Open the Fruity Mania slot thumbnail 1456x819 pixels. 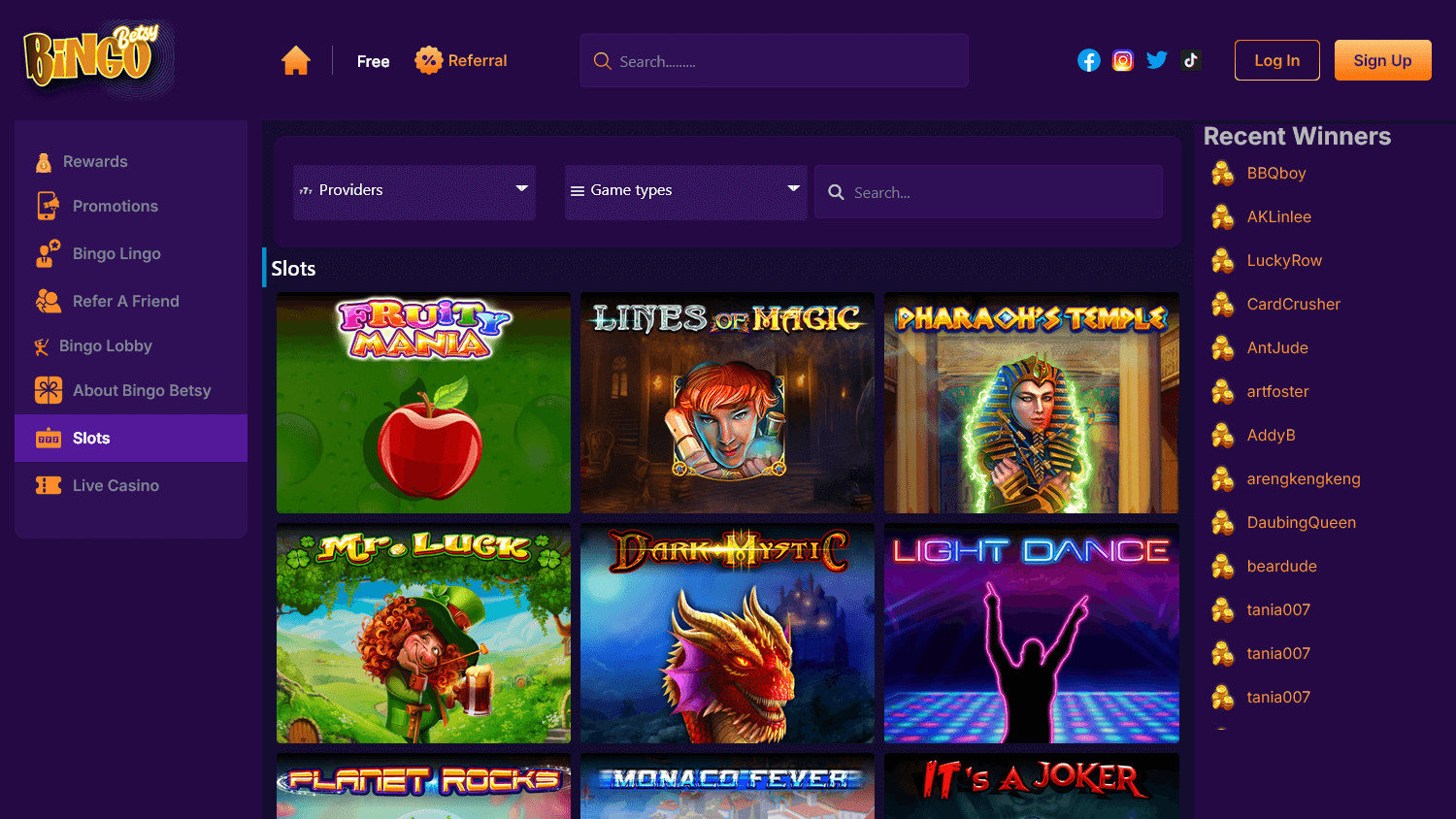pyautogui.click(x=423, y=403)
